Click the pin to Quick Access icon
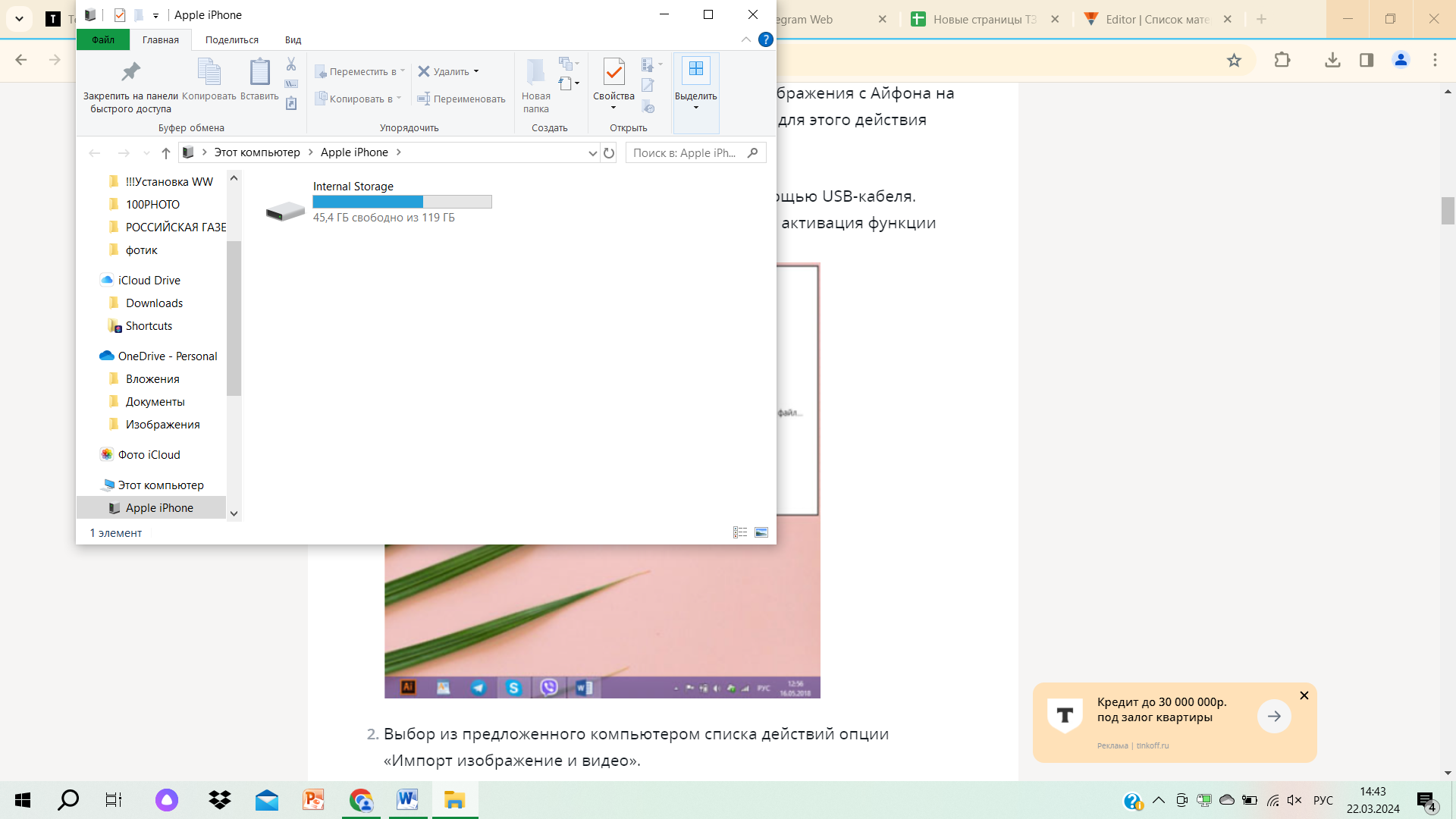The width and height of the screenshot is (1456, 819). 130,72
